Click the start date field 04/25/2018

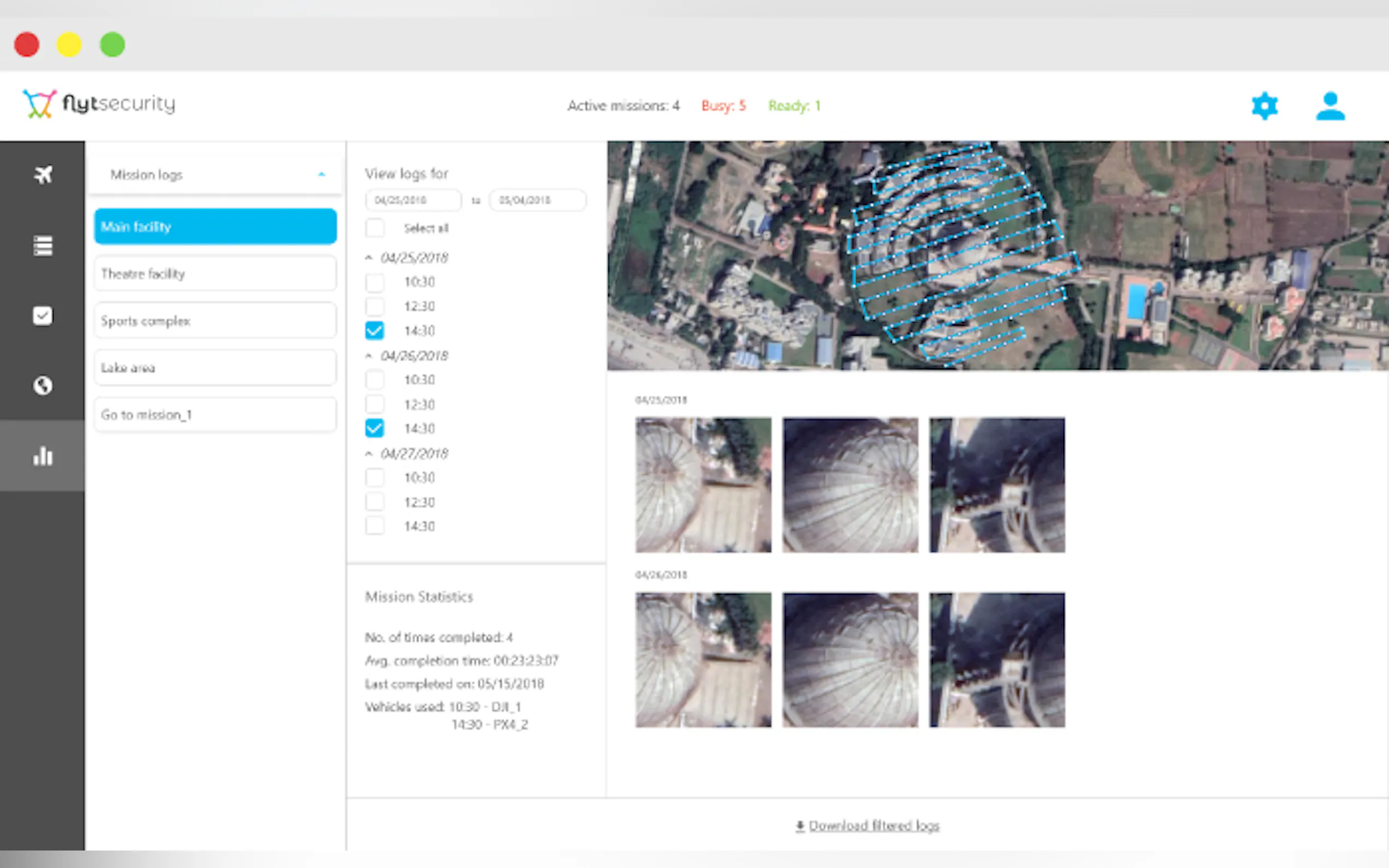412,201
